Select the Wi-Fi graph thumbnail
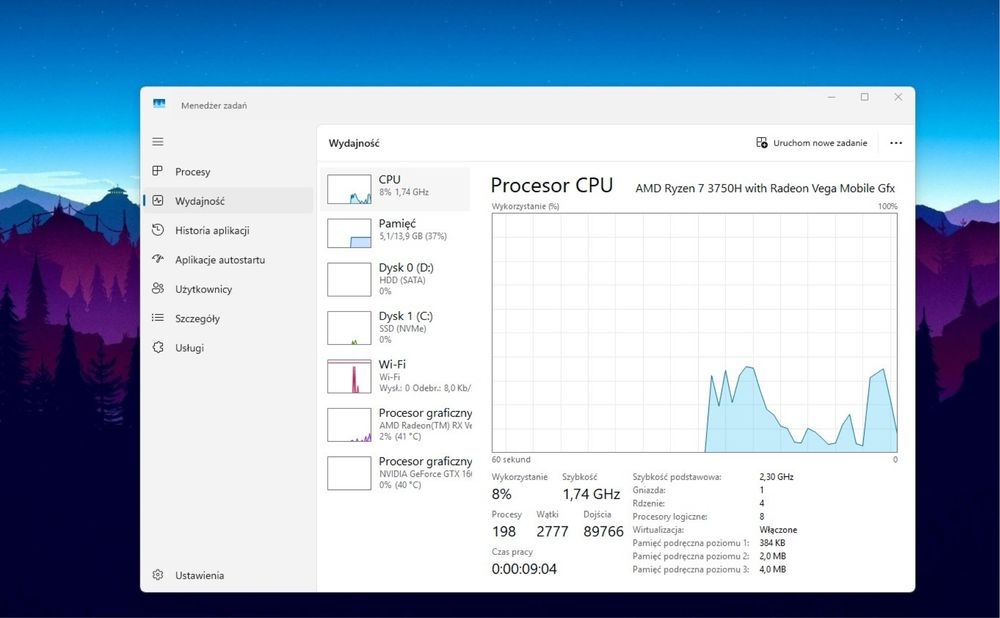 (x=349, y=376)
